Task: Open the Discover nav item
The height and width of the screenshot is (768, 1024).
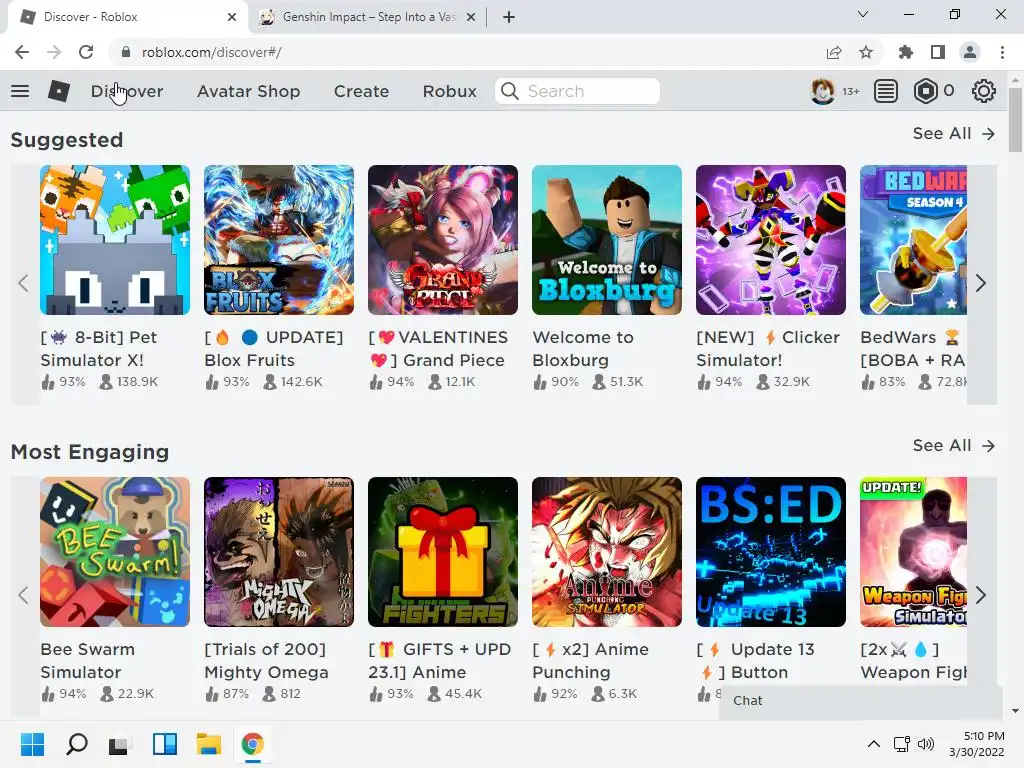Action: 127,91
